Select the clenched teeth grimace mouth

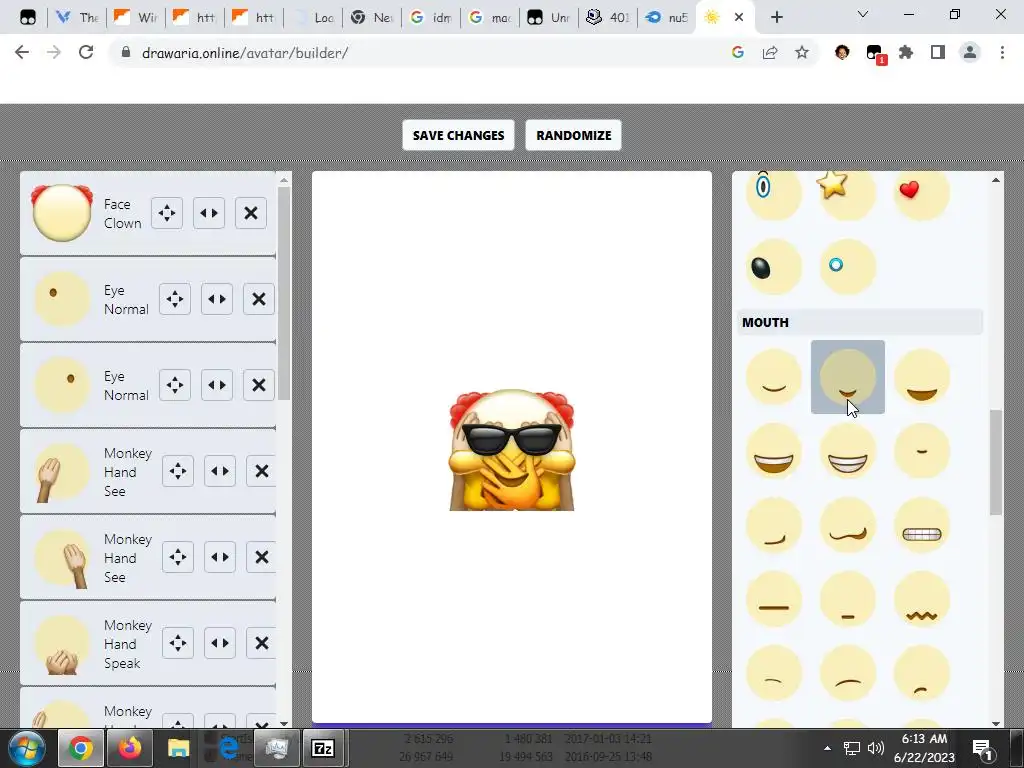pyautogui.click(x=921, y=525)
